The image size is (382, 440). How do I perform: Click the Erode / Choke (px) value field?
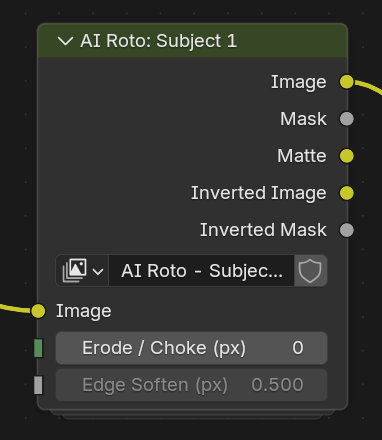coord(191,348)
